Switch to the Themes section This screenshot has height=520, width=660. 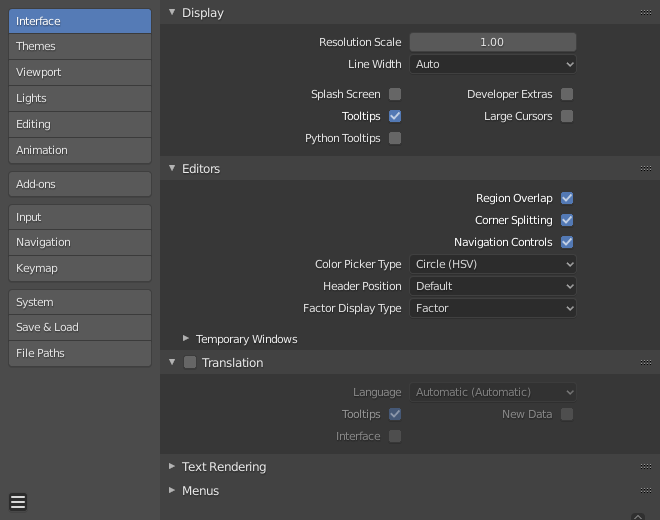tap(80, 46)
